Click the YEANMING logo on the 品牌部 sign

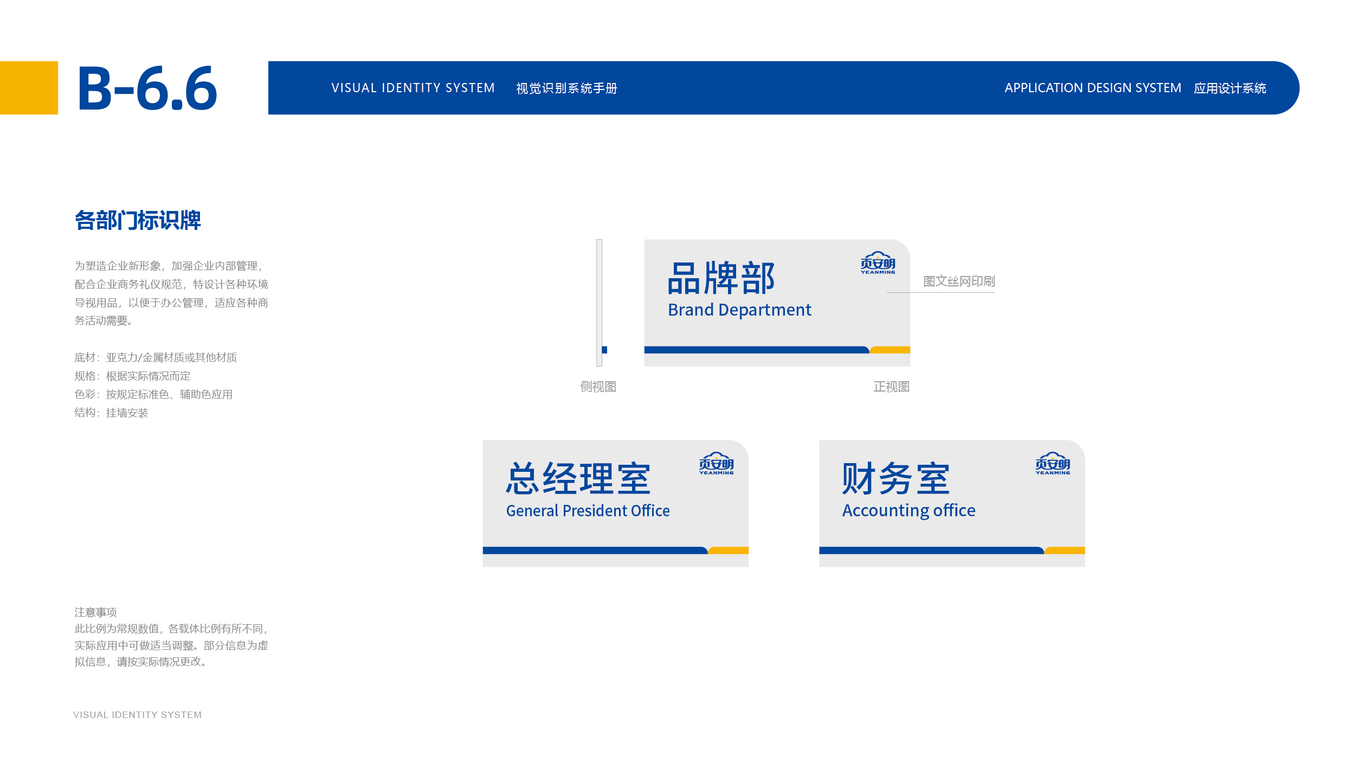(878, 263)
